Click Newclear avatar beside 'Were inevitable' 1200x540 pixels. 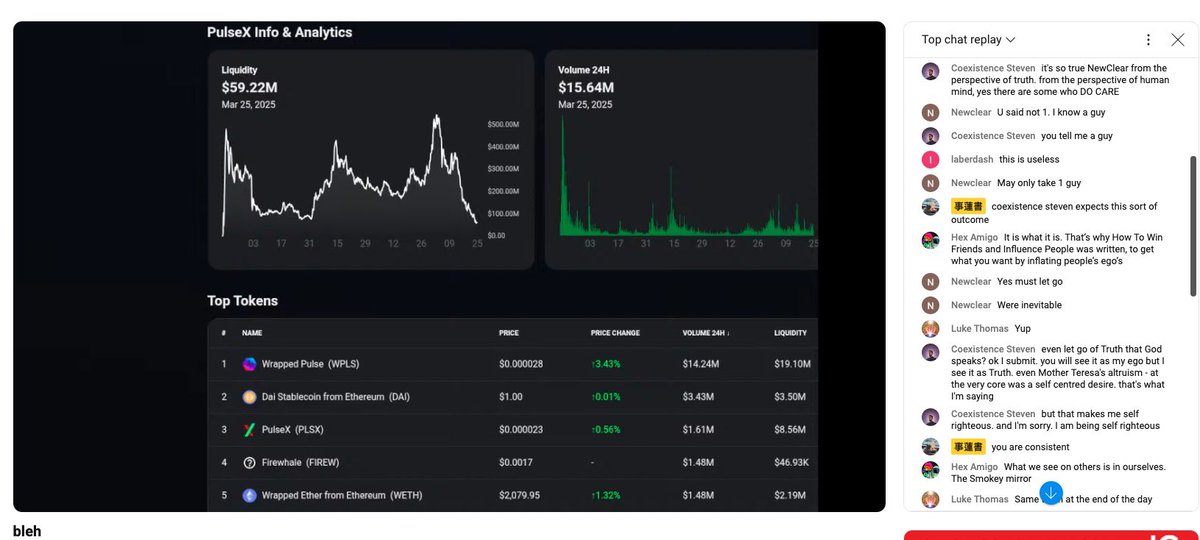[x=931, y=305]
